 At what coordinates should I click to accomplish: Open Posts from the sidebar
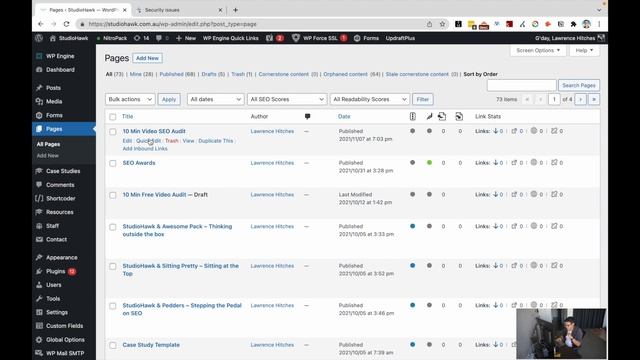53,88
